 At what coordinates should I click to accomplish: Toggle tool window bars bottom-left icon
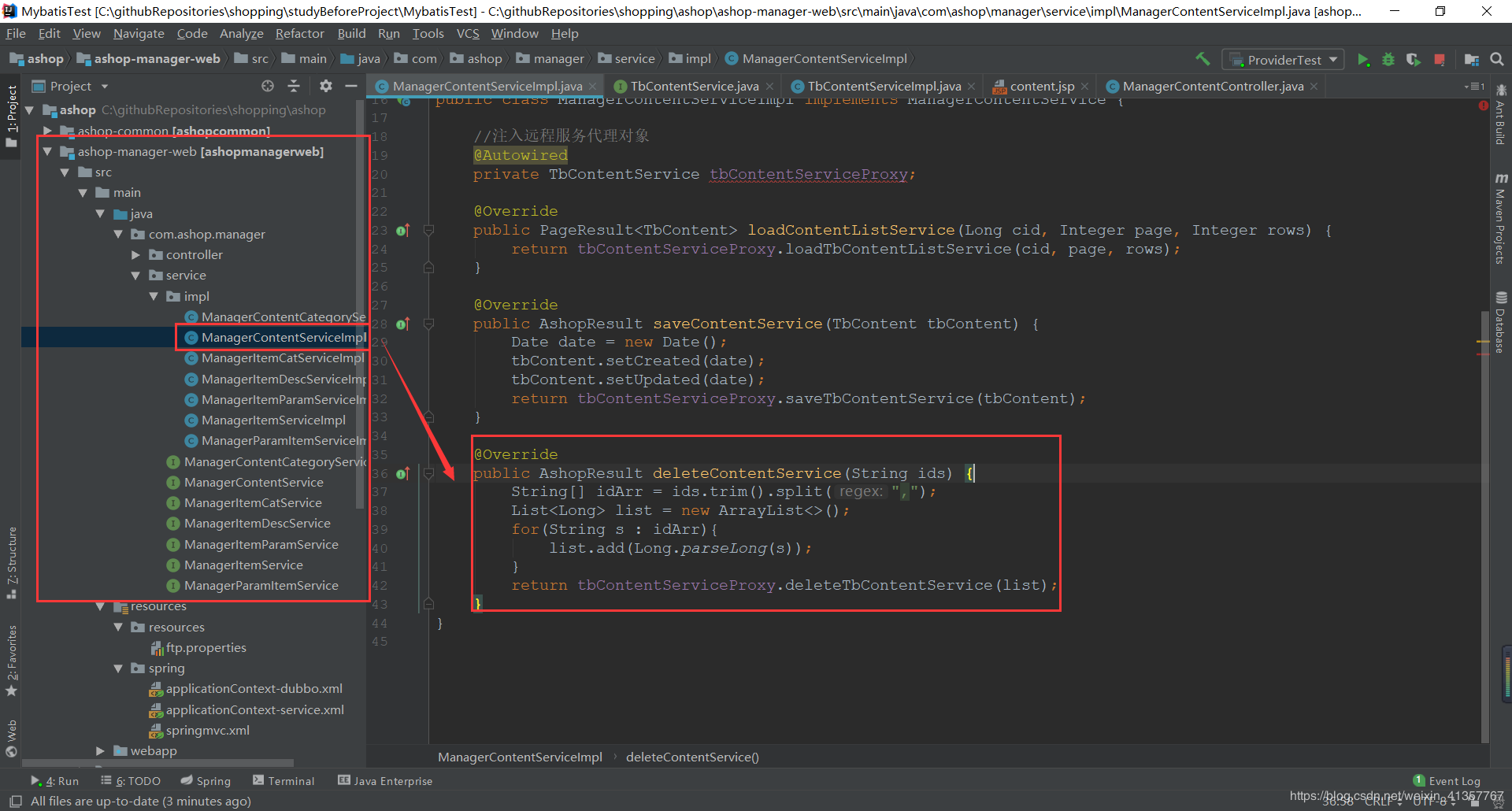click(x=15, y=802)
